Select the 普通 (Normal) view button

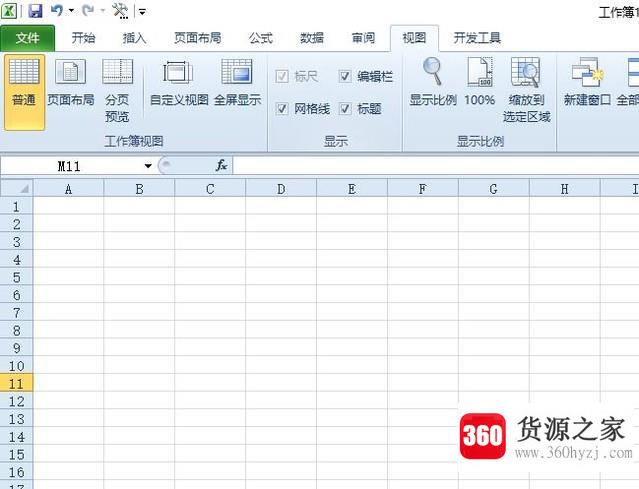(x=24, y=93)
